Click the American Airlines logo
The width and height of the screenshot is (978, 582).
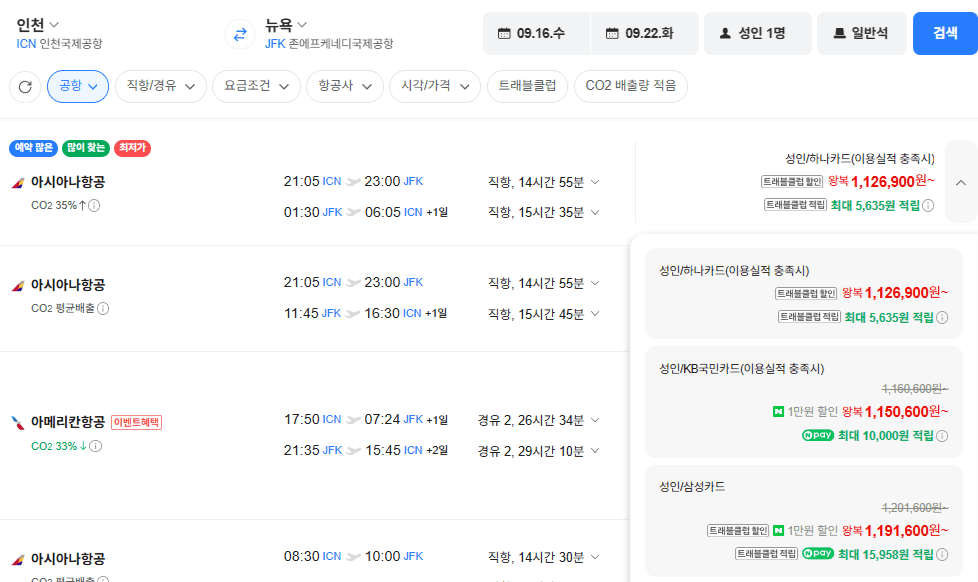[x=18, y=423]
